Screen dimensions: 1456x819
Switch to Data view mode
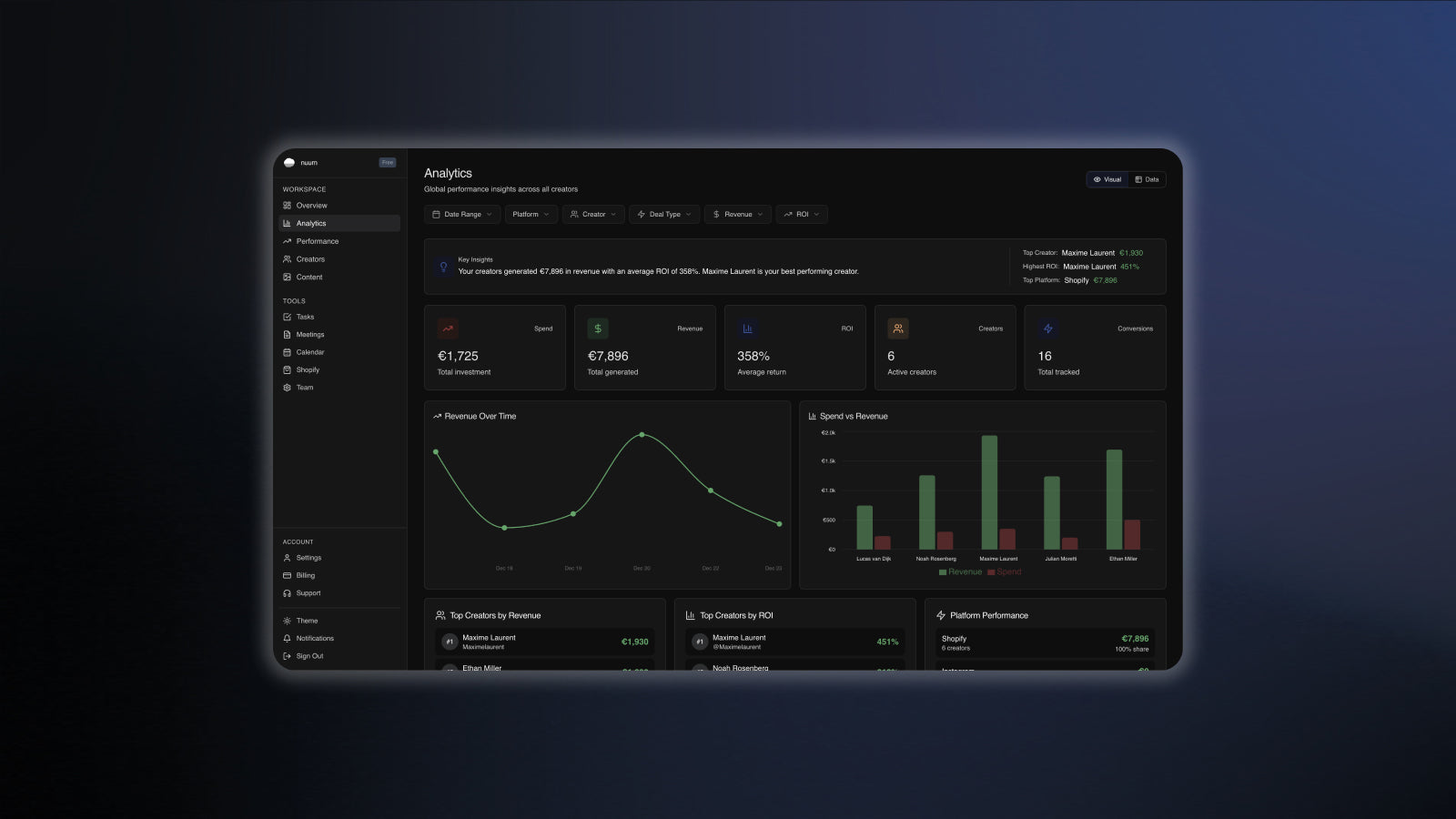pyautogui.click(x=1147, y=179)
